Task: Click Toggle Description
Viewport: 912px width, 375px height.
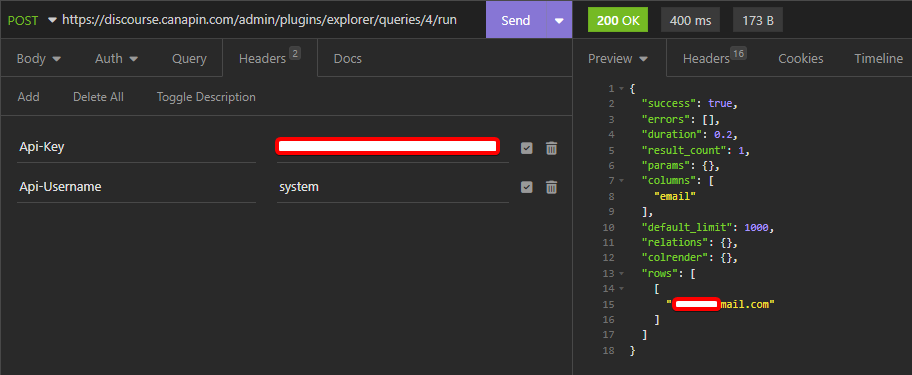Action: coord(206,97)
